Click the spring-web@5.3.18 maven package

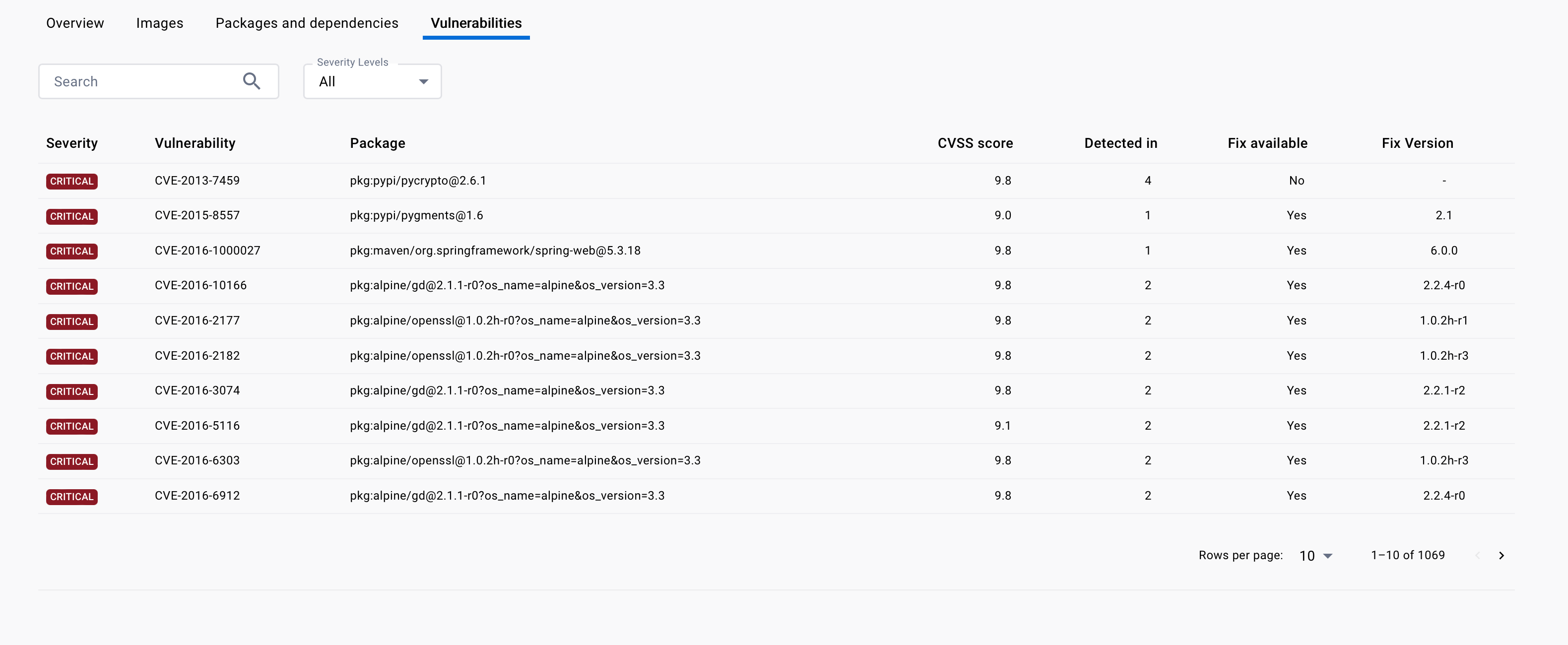(x=495, y=251)
